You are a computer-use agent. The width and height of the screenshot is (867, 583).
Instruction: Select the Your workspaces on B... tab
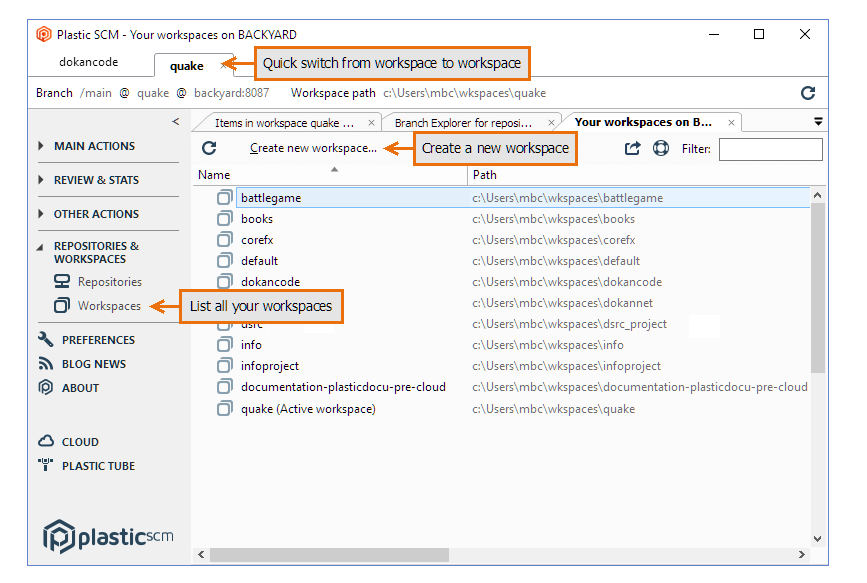643,122
